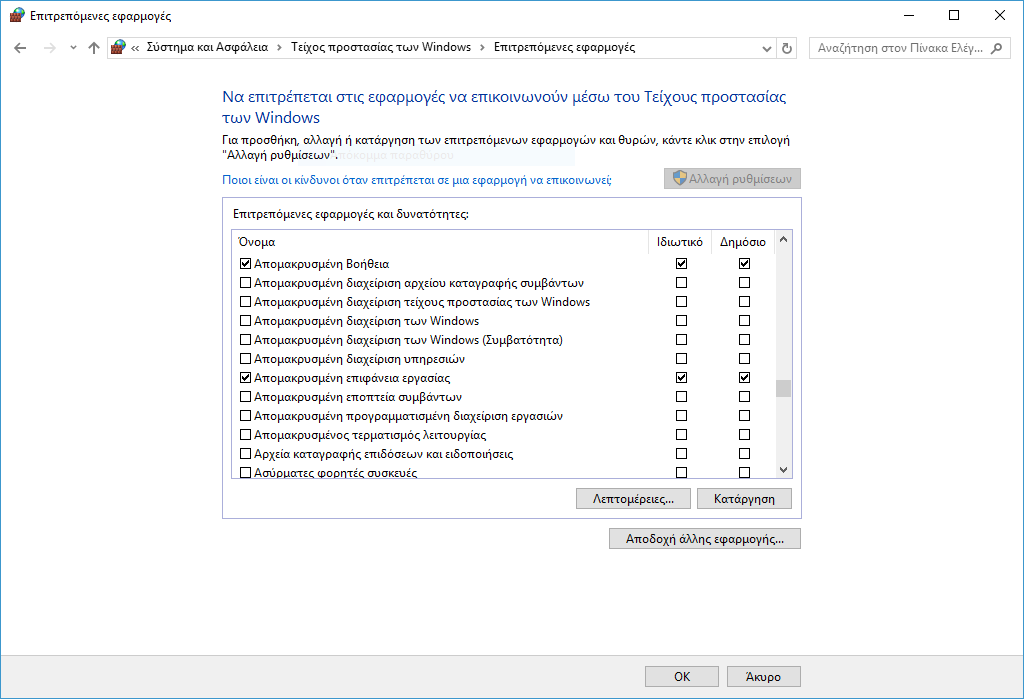The image size is (1024, 699).
Task: Enable Δημόσιο for 'Απομακρυσμένη διαχείριση αρχείου καταγραφής συμβάντων'
Action: 744,283
